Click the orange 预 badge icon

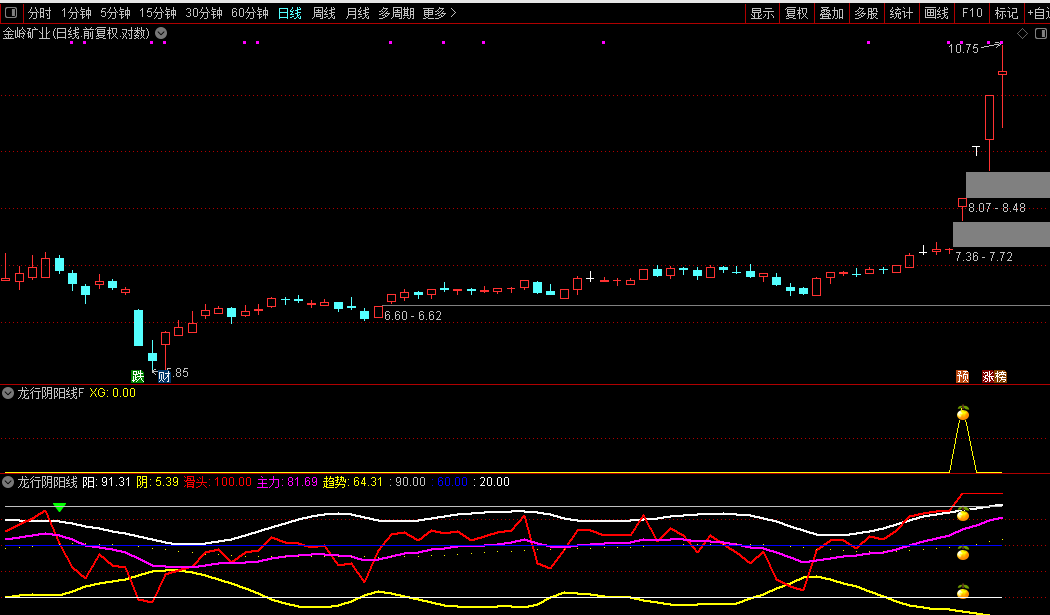pos(962,377)
